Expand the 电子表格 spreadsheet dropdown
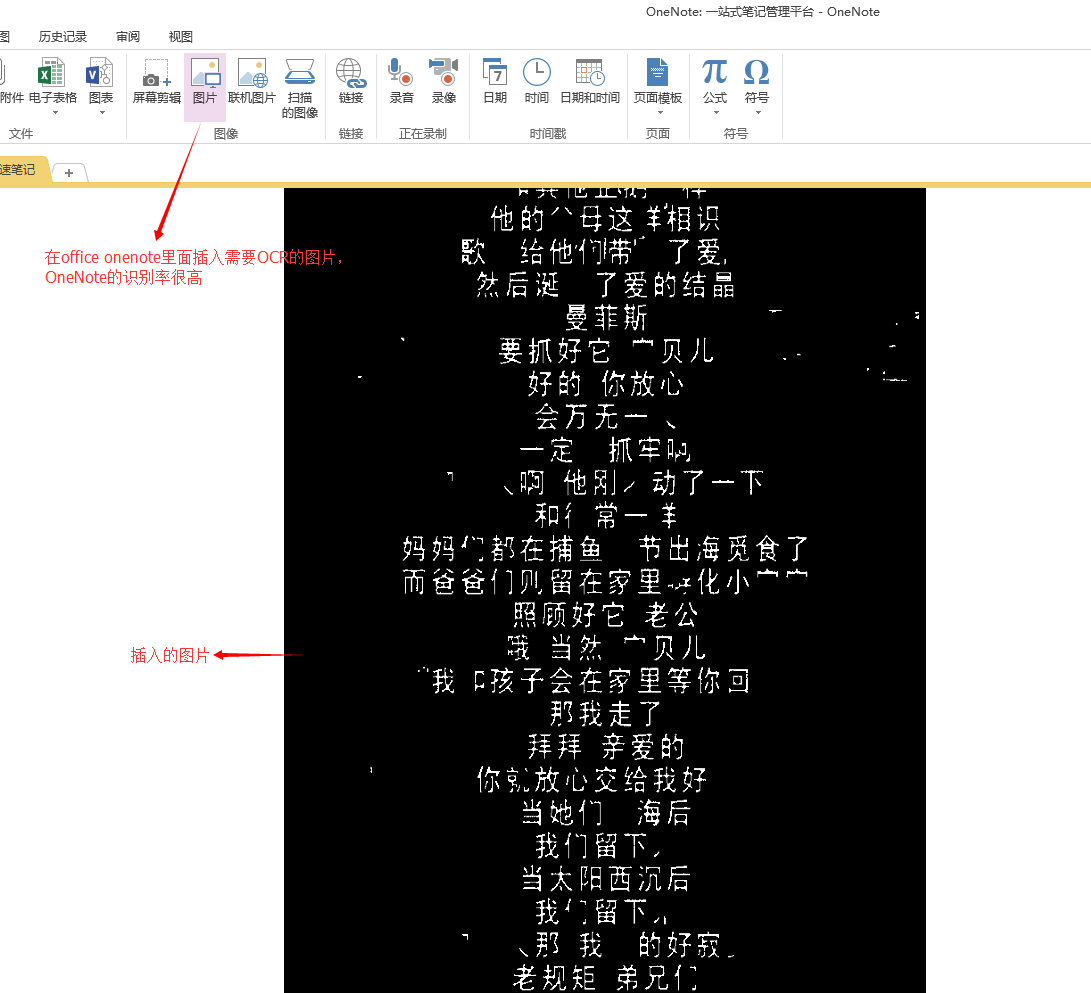Viewport: 1091px width, 993px height. (x=54, y=112)
